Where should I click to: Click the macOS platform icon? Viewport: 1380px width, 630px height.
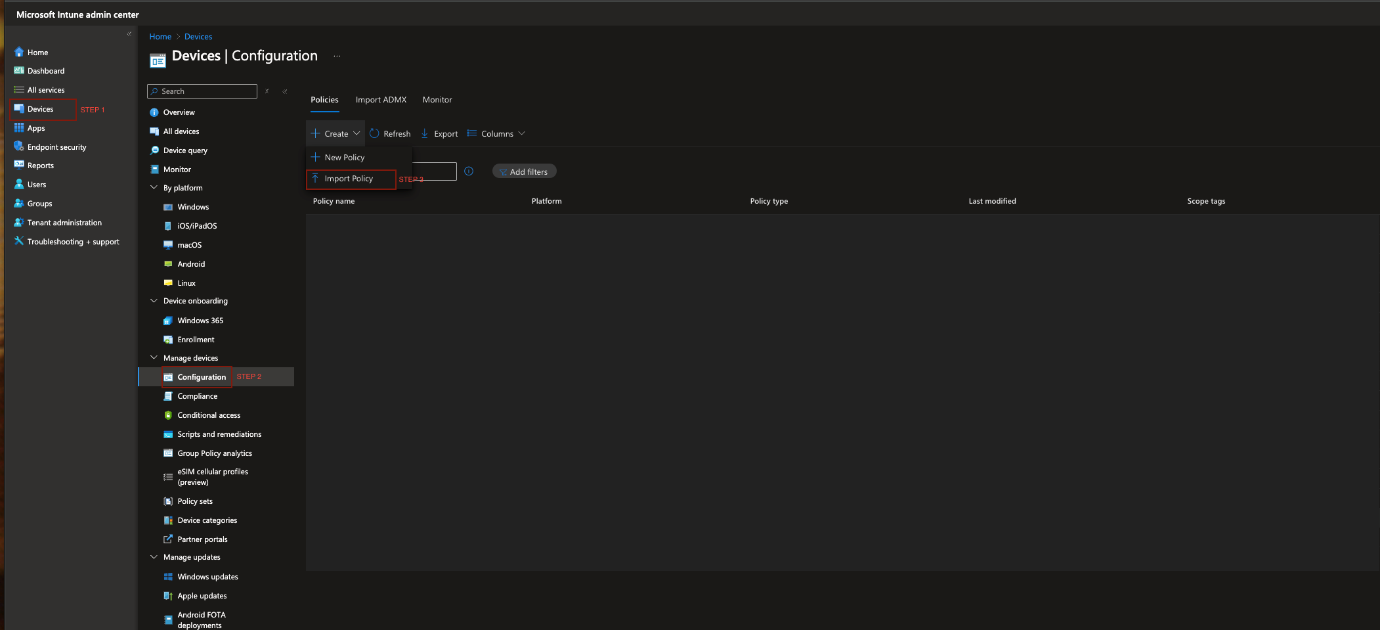tap(168, 245)
